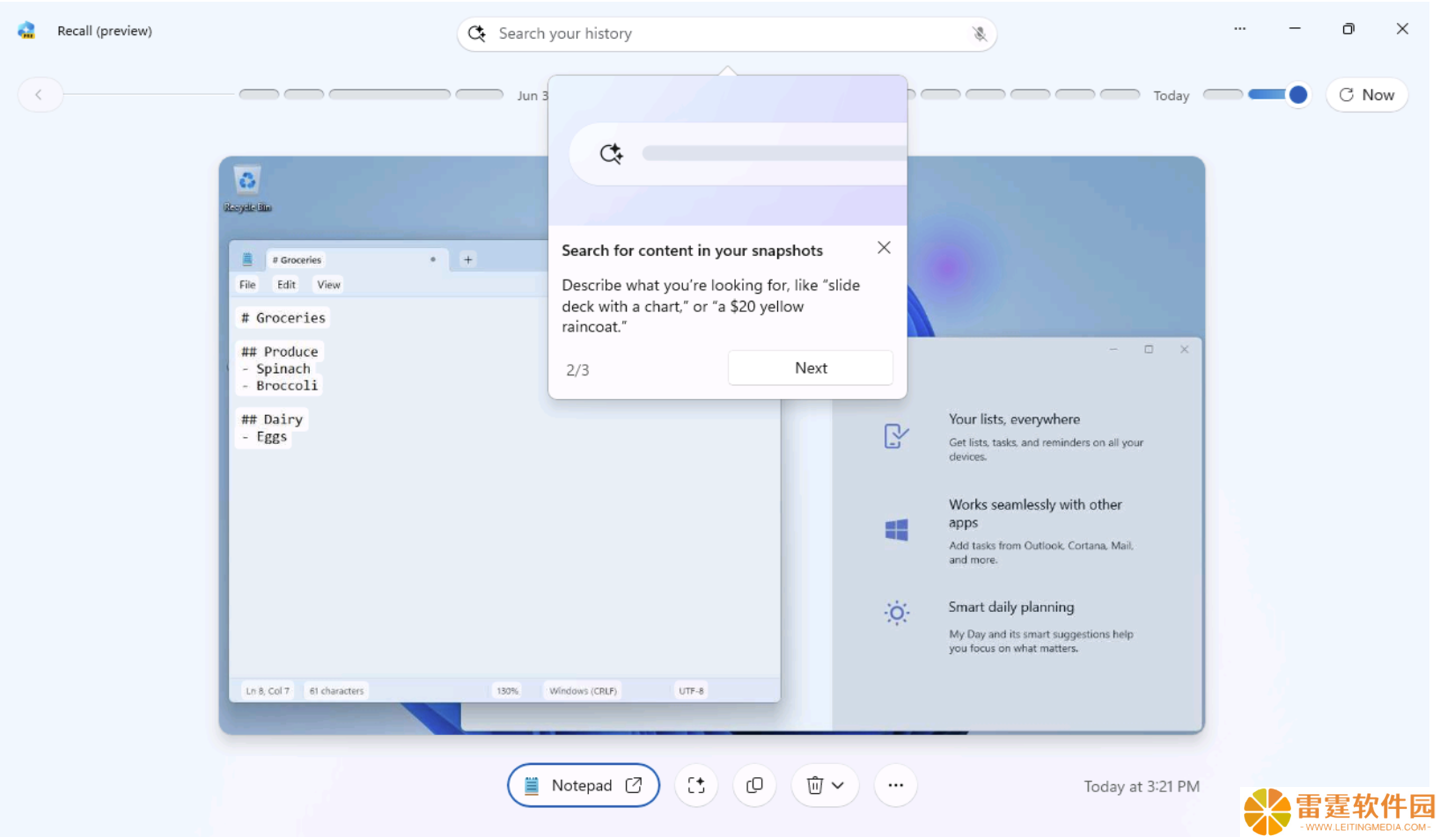Image resolution: width=1440 pixels, height=837 pixels.
Task: Click the '- Eggs' line in the note
Action: click(264, 437)
